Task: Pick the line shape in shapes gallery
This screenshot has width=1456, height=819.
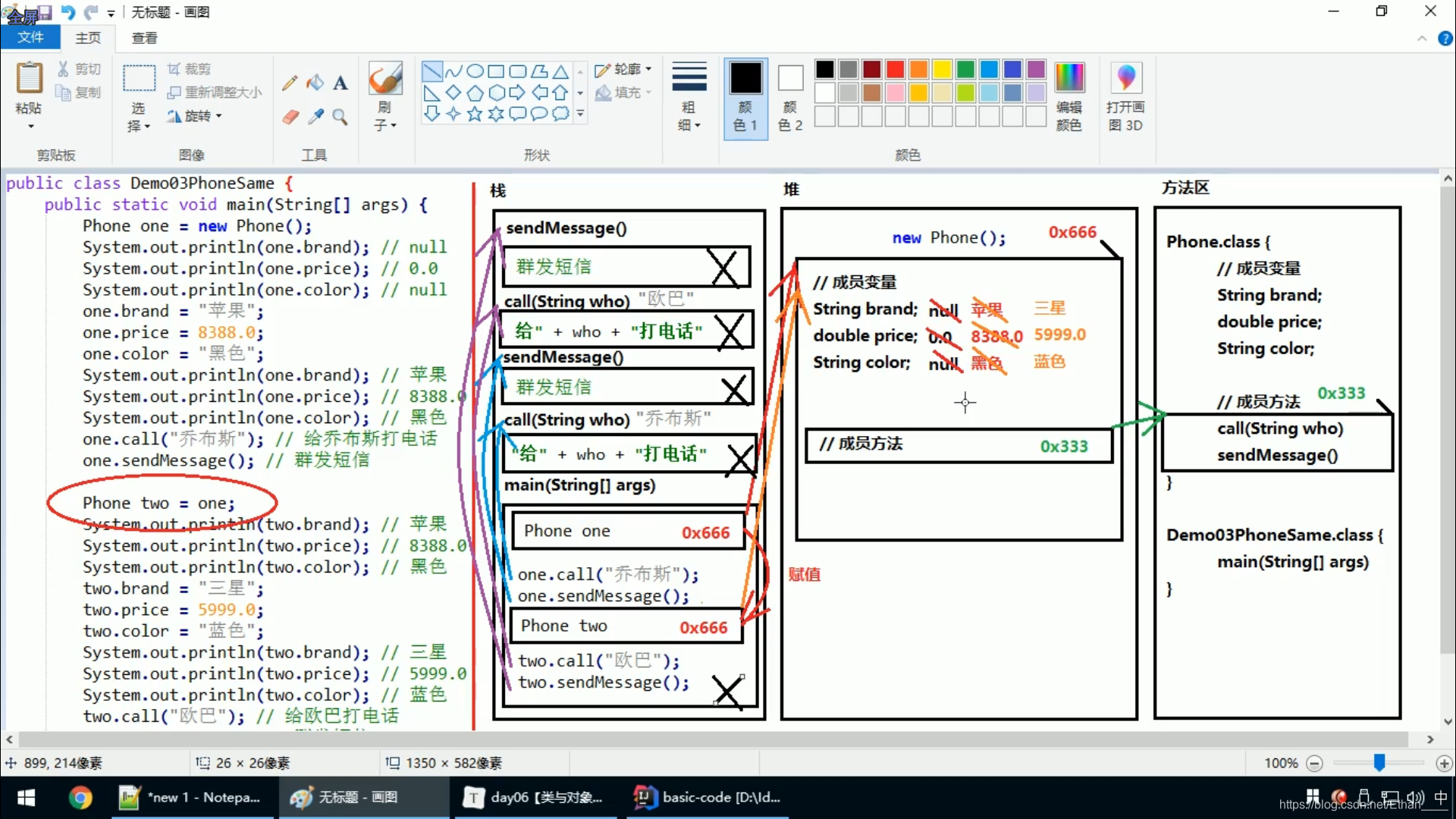Action: point(431,71)
